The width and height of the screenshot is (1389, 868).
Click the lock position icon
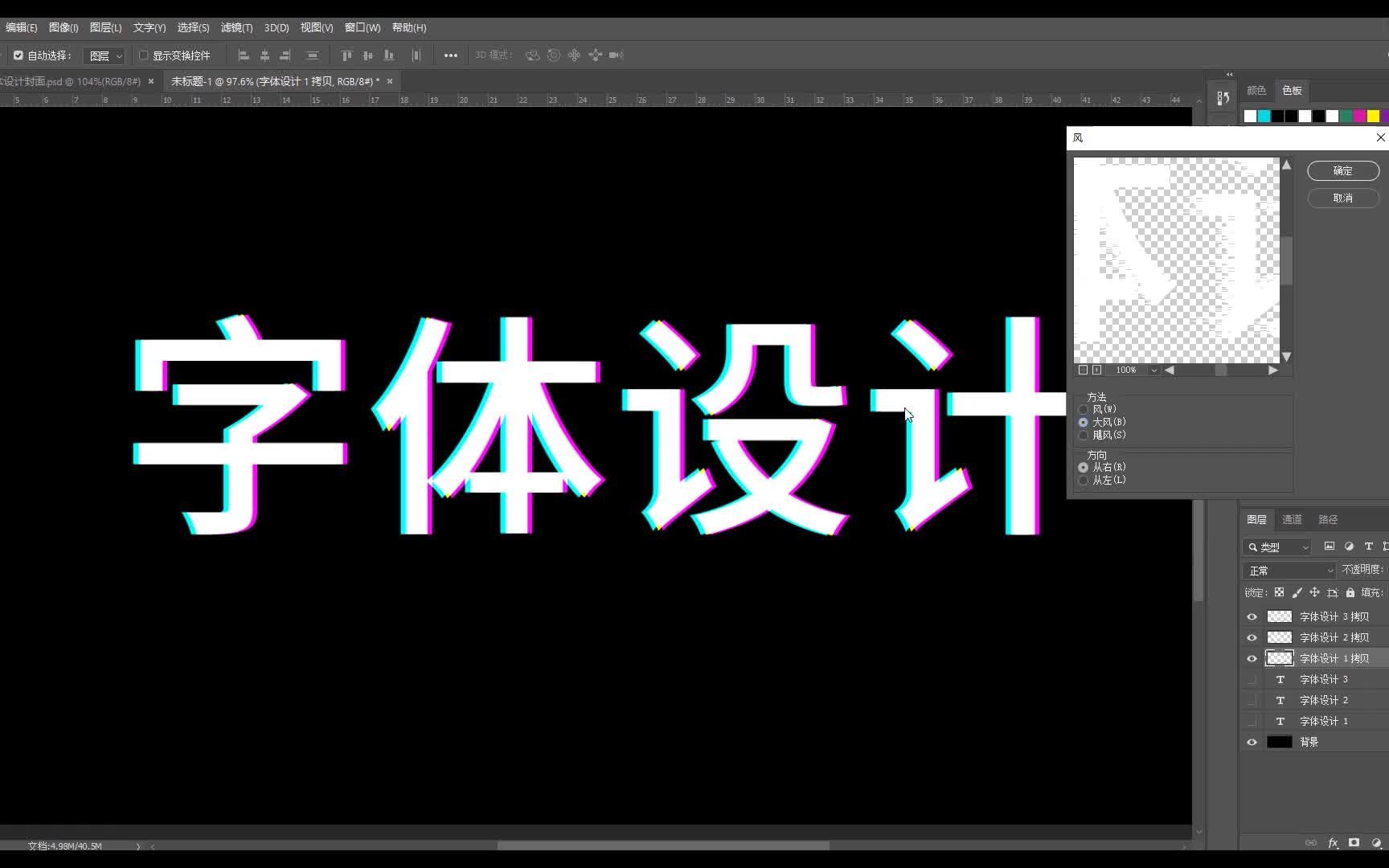pos(1314,592)
